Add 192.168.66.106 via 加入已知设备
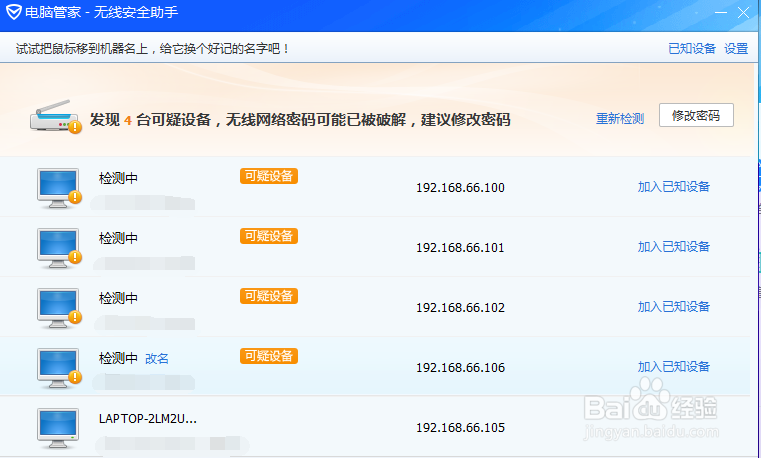This screenshot has height=458, width=761. 674,366
